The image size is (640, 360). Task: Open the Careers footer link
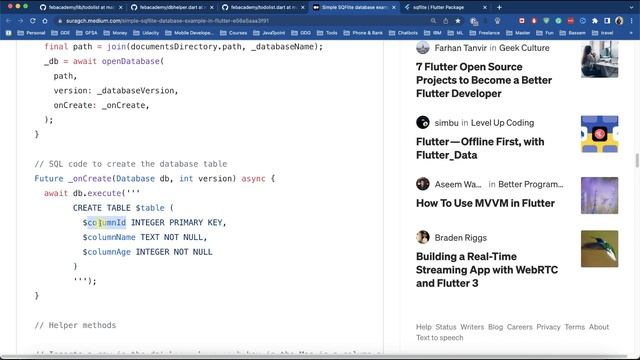pyautogui.click(x=520, y=327)
